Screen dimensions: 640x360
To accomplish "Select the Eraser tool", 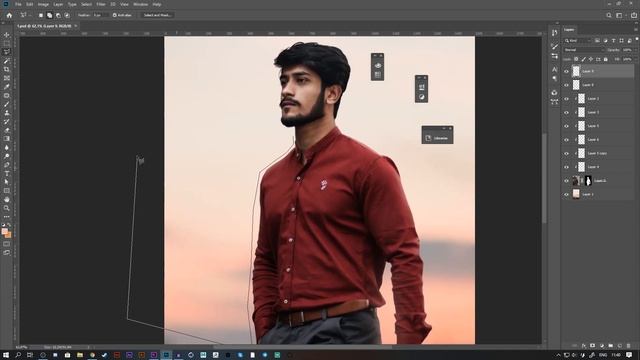I will pyautogui.click(x=7, y=130).
